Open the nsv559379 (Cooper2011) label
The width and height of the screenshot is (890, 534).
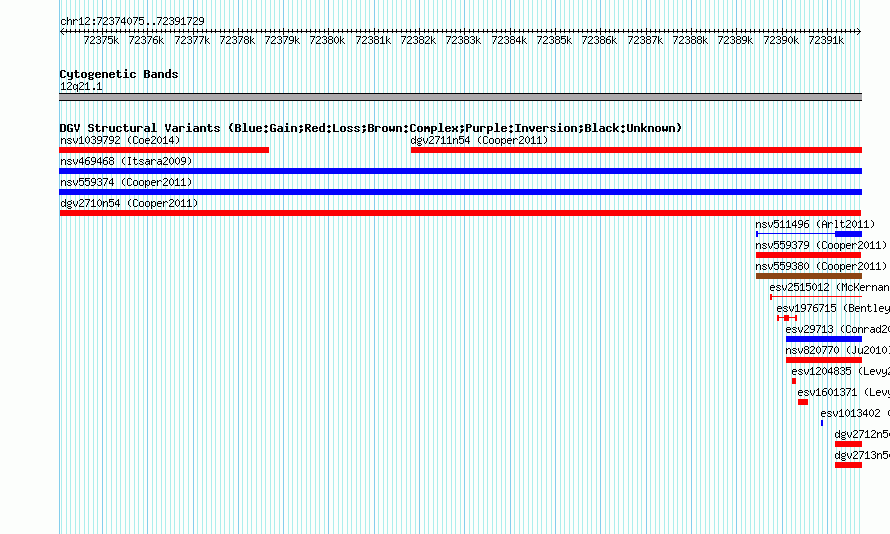click(x=821, y=245)
